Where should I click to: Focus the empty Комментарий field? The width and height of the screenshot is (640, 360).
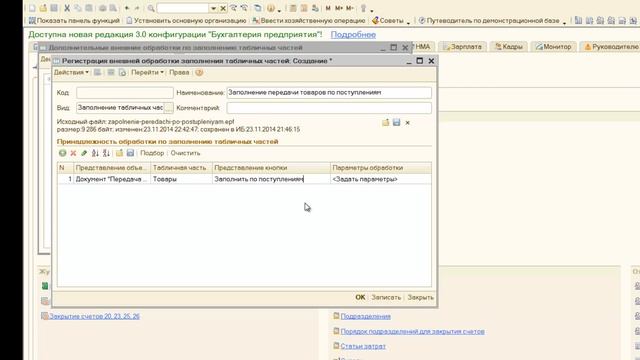(x=329, y=108)
